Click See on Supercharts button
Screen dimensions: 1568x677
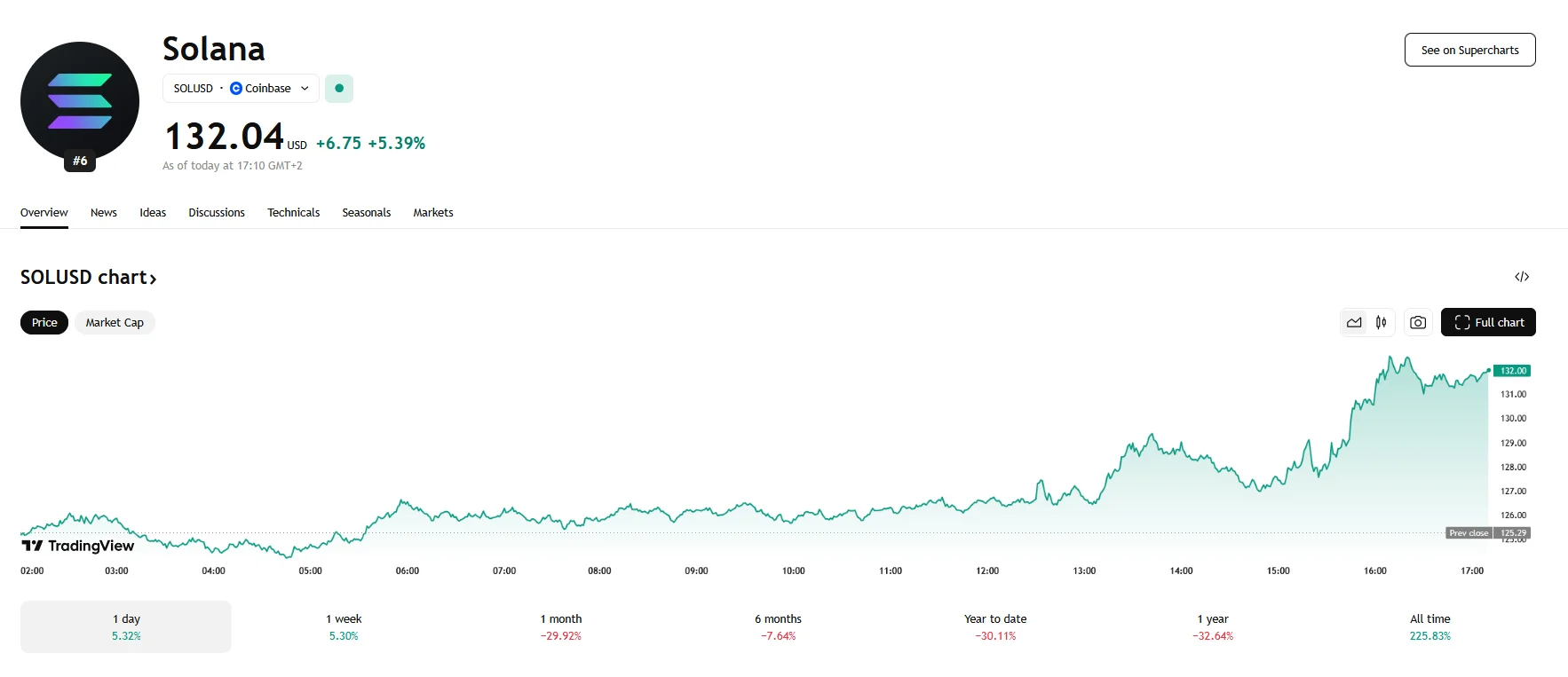click(x=1469, y=50)
